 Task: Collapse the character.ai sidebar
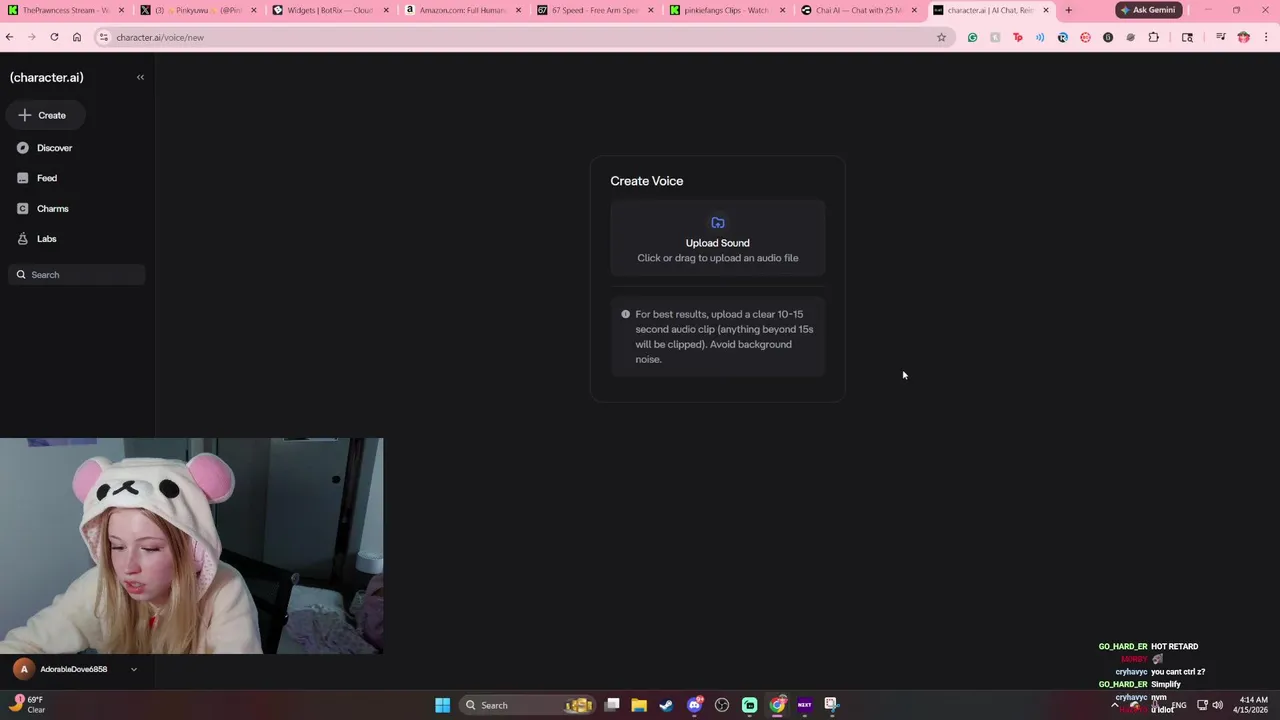click(x=140, y=77)
